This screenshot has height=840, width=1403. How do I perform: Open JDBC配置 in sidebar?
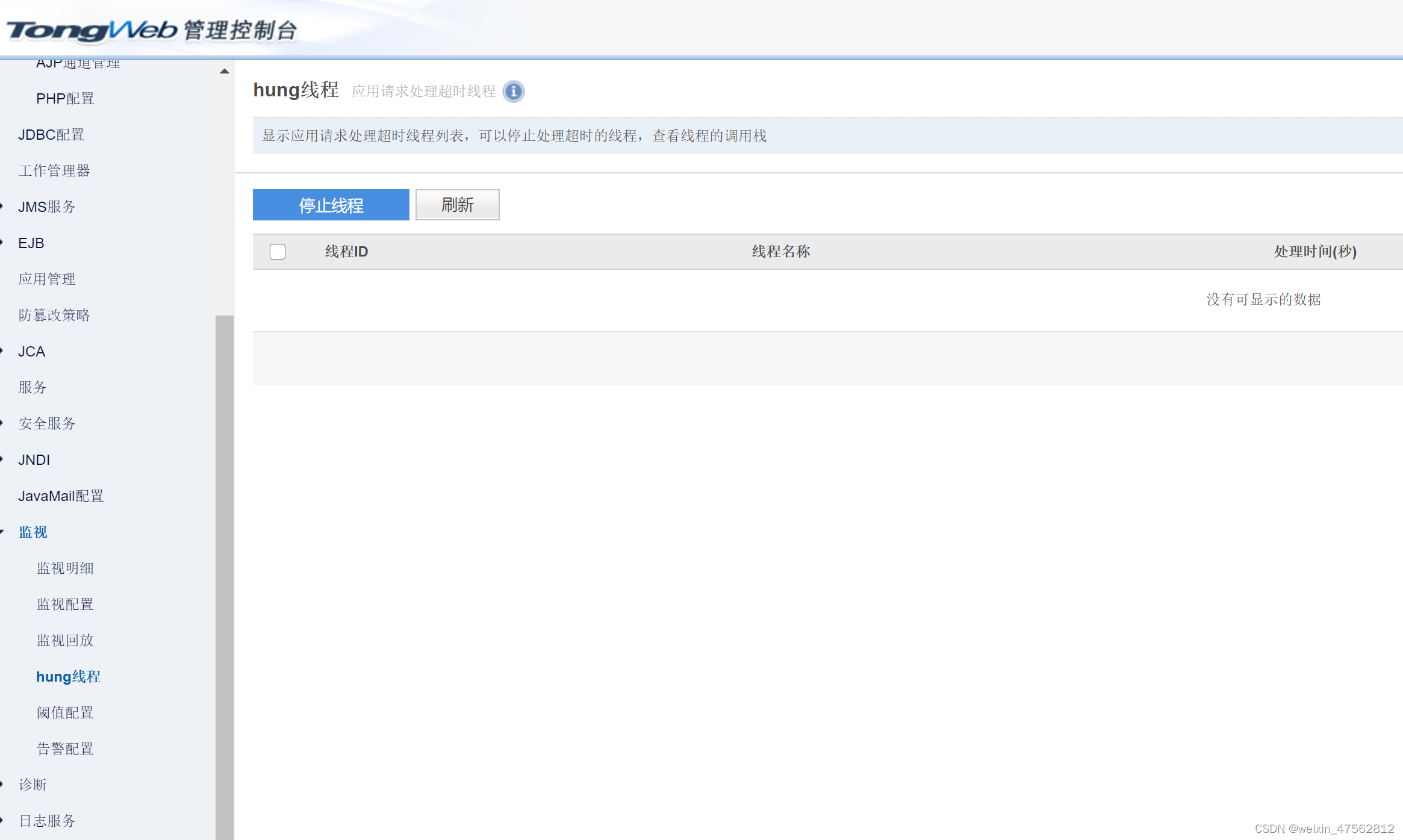point(51,134)
